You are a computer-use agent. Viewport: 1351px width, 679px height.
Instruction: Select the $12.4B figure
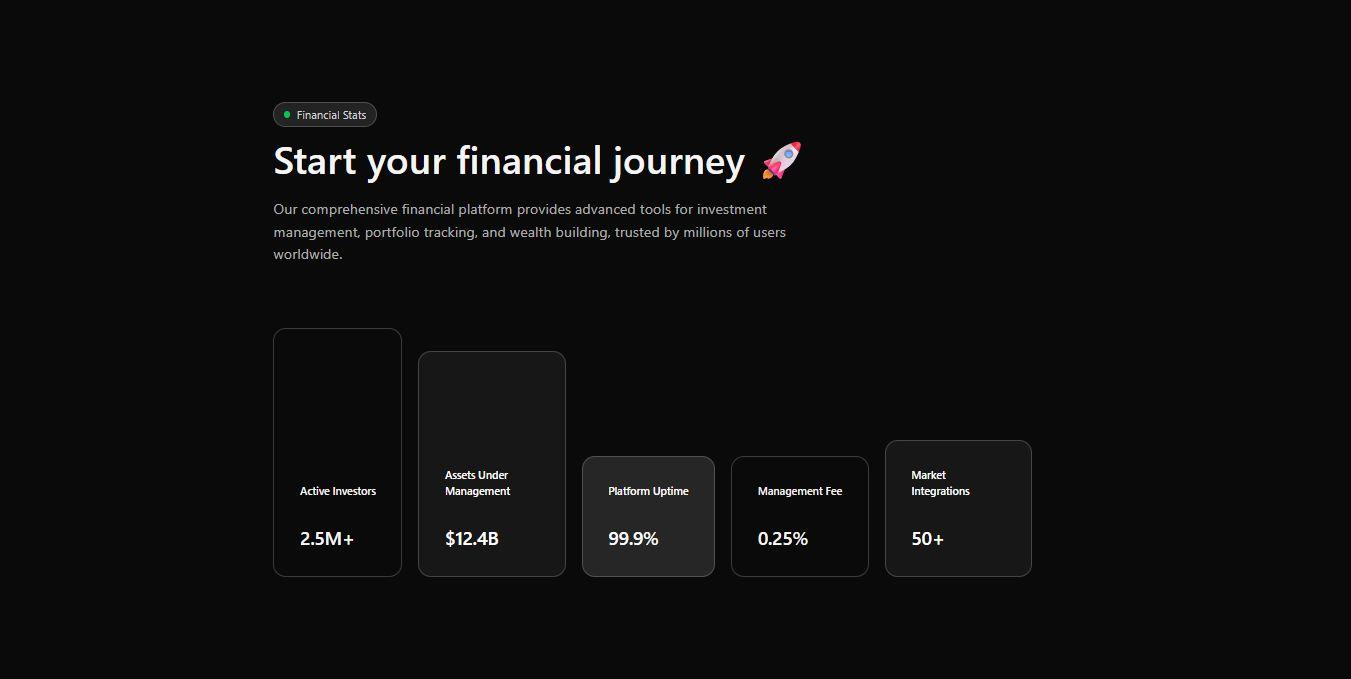tap(472, 539)
